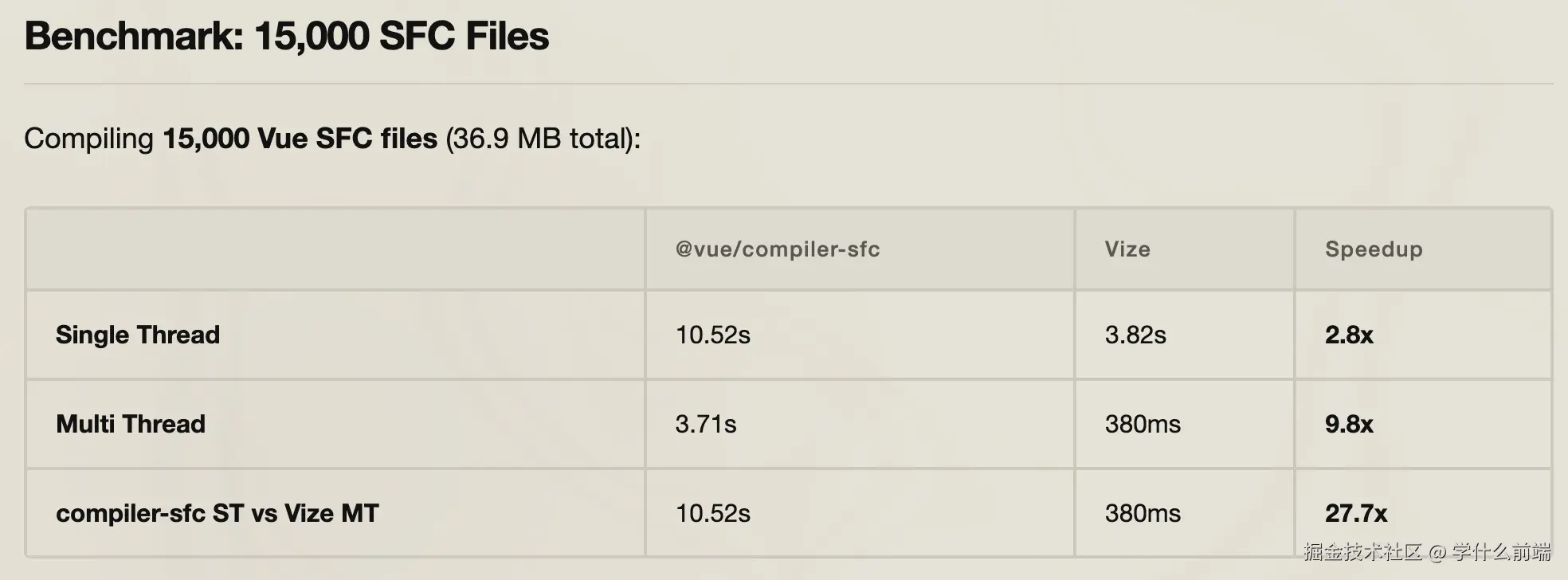The height and width of the screenshot is (580, 1568).
Task: Click the "Benchmark: 15,000 SFC Files" heading
Action: coord(287,37)
